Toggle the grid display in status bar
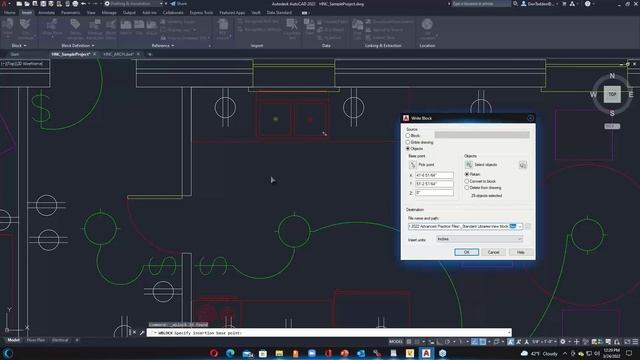The width and height of the screenshot is (640, 360). pyautogui.click(x=409, y=342)
